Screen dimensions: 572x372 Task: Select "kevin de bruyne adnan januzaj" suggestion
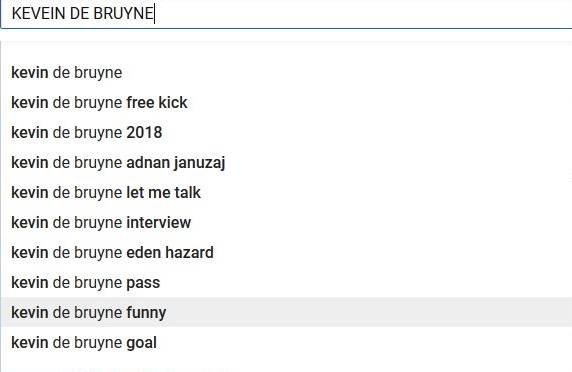pos(286,163)
